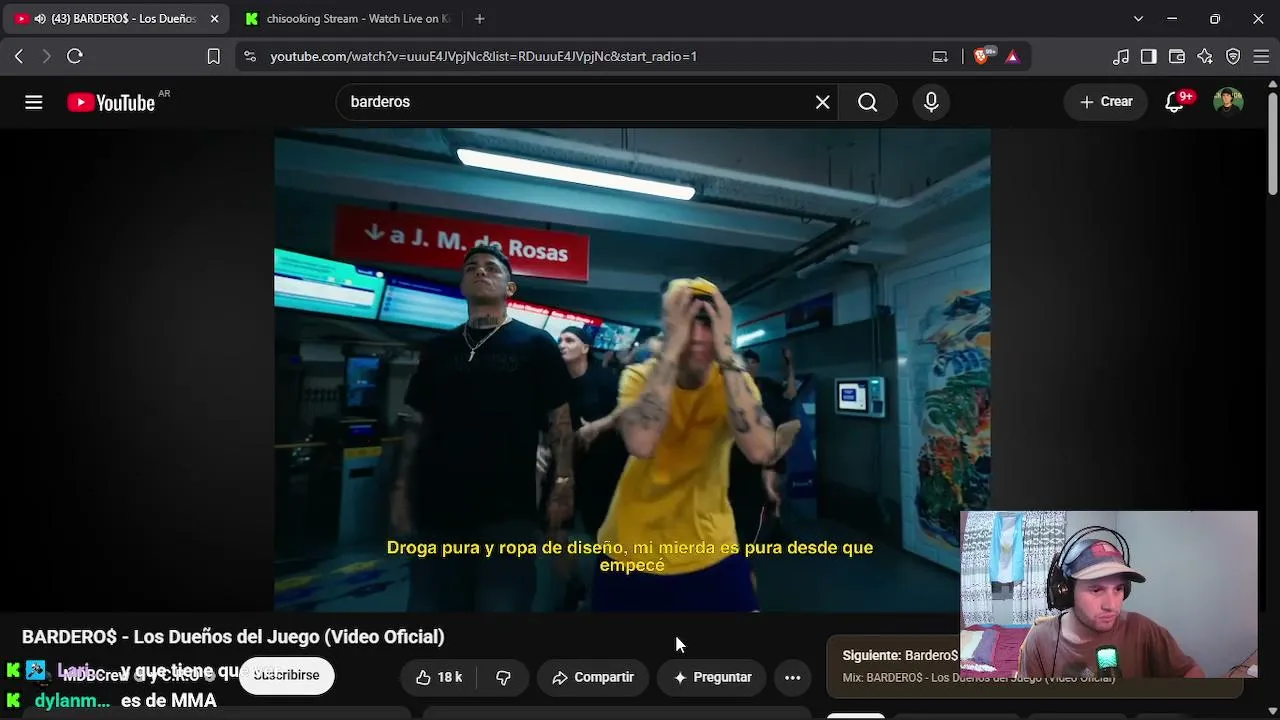Open the browser main menu

[1261, 56]
